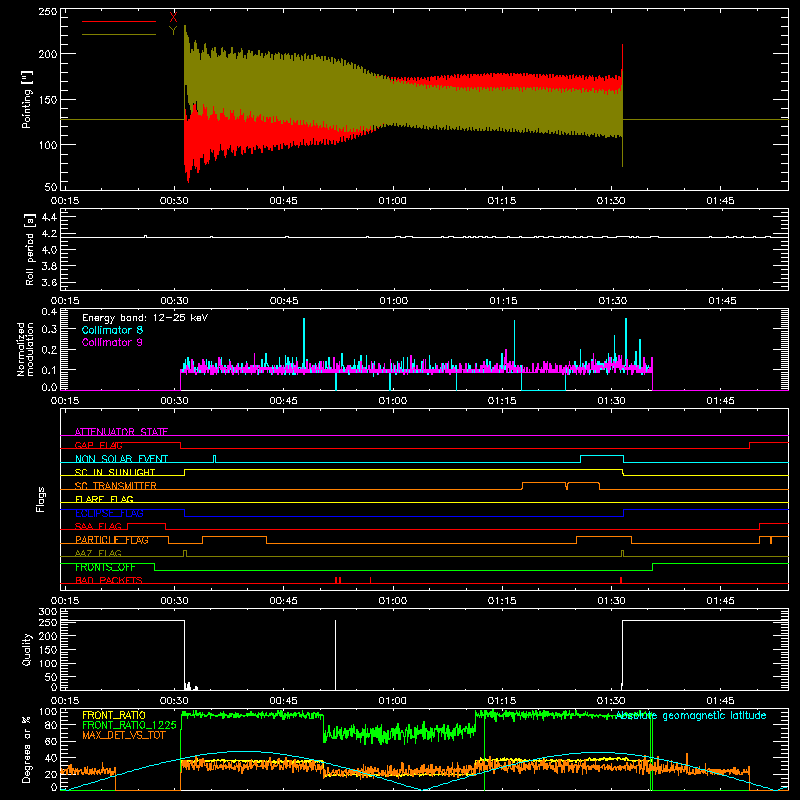The width and height of the screenshot is (800, 800).
Task: Click the 0.3 tick on modulation axis
Action: click(x=49, y=329)
